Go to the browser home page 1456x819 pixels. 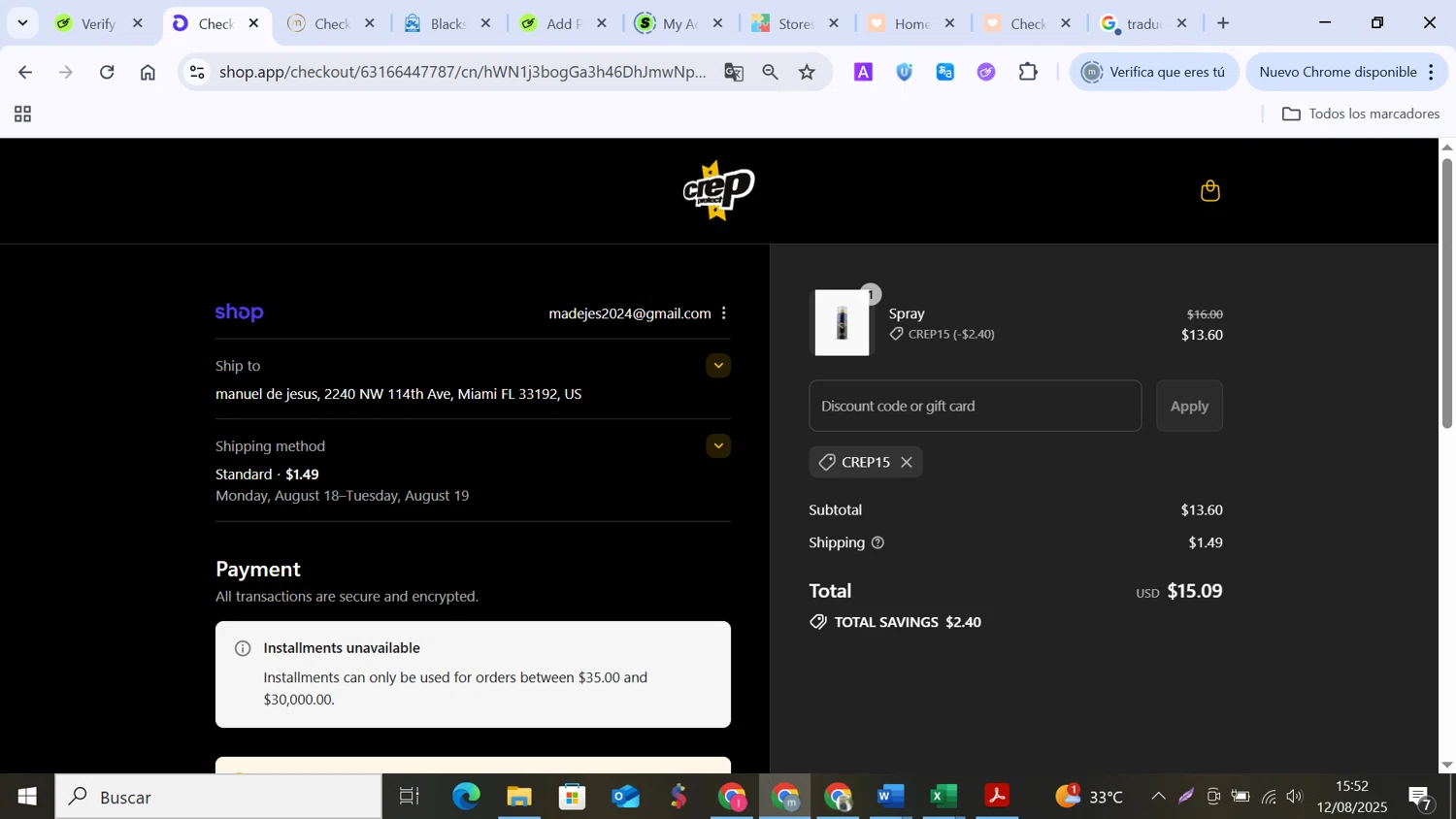point(148,72)
